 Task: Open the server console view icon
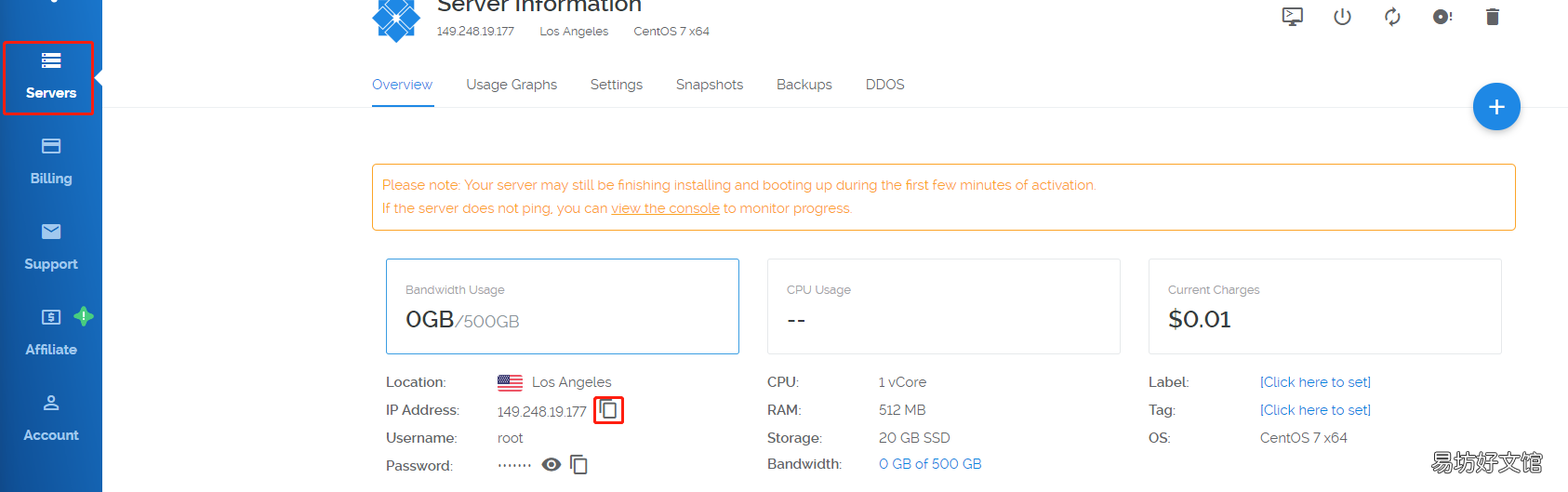coord(1293,17)
